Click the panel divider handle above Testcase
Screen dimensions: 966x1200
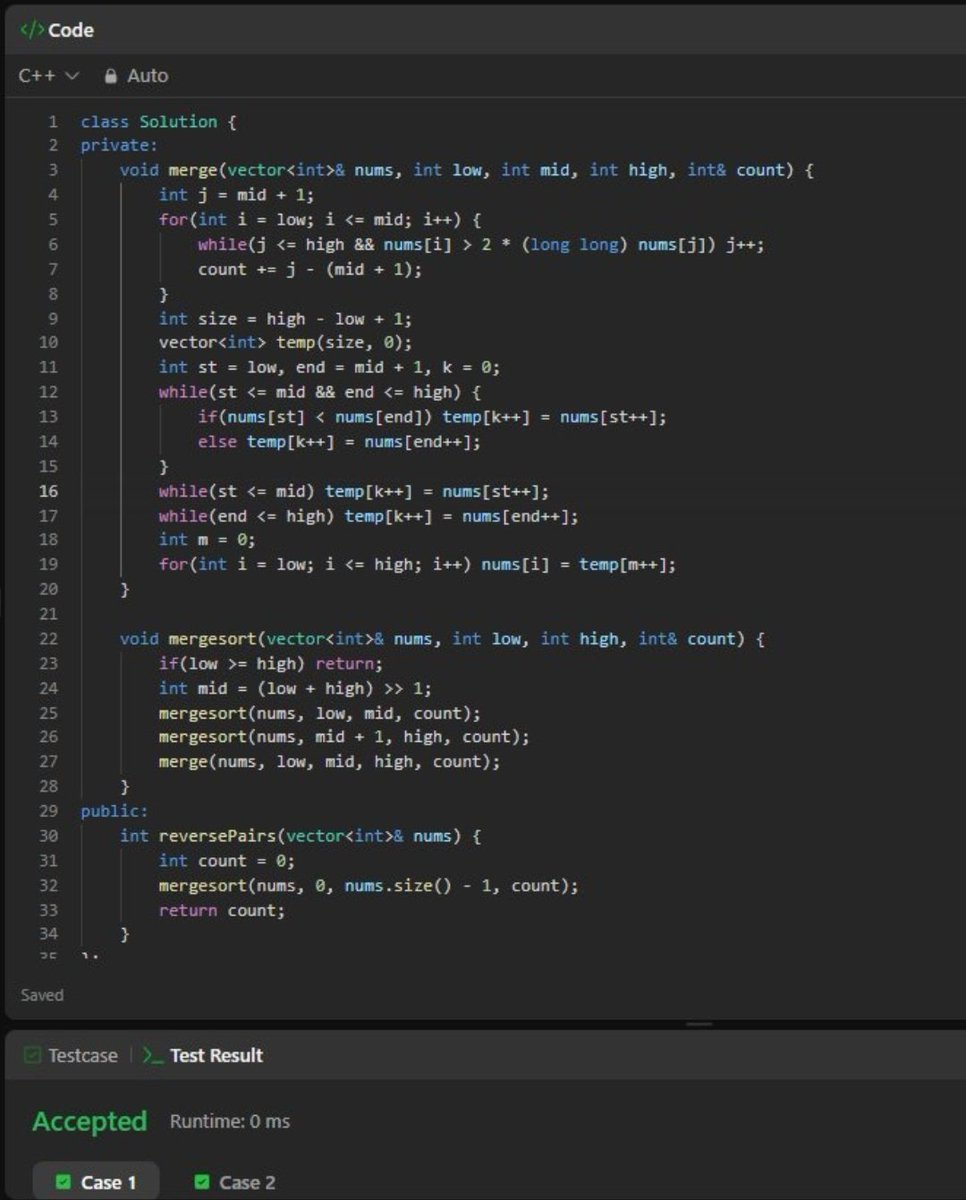[700, 1024]
